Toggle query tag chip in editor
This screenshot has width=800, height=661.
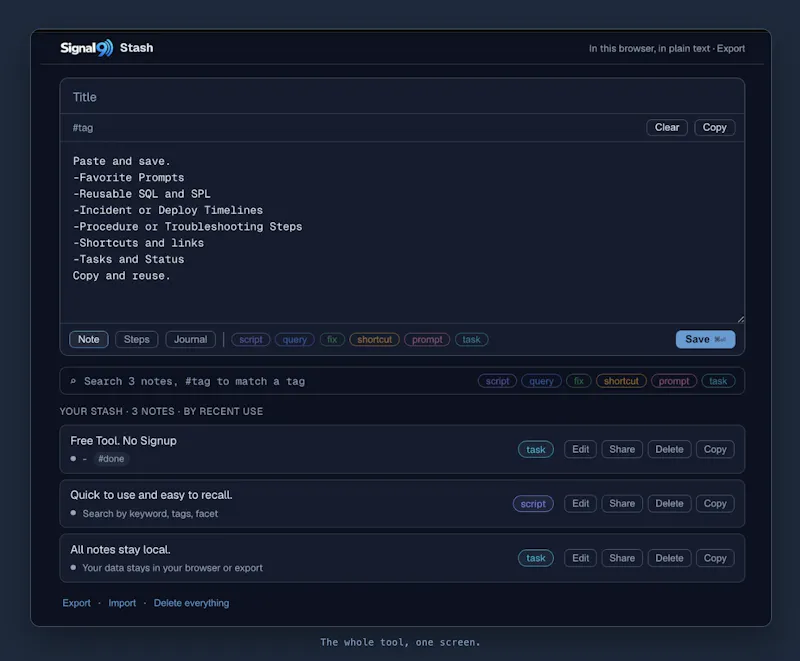coord(294,340)
